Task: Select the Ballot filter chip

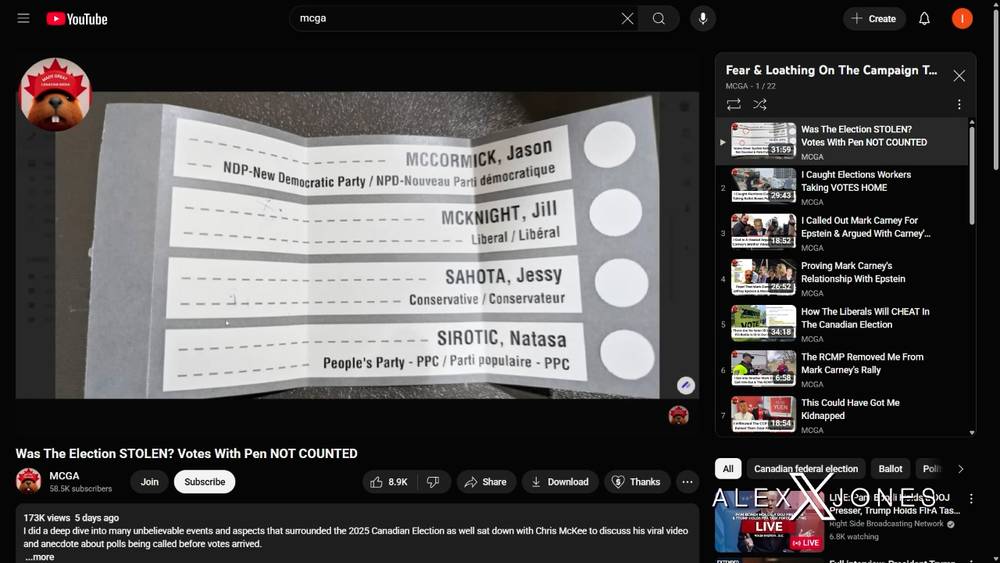Action: (x=890, y=469)
